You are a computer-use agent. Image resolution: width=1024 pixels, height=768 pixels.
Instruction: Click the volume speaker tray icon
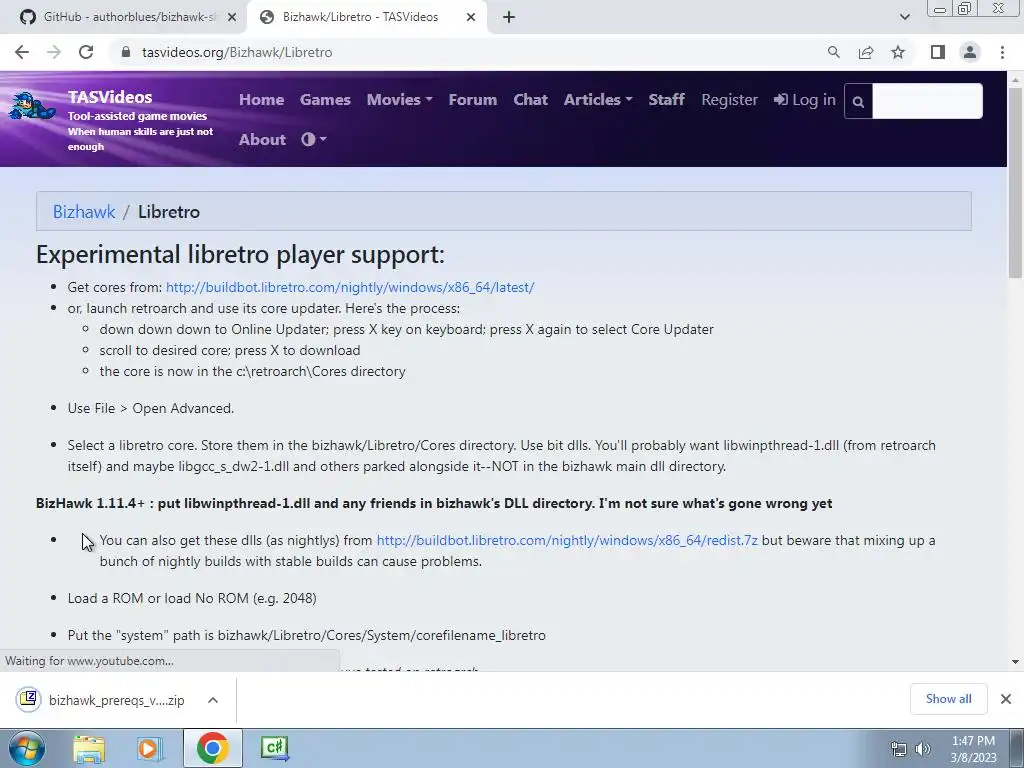(922, 749)
